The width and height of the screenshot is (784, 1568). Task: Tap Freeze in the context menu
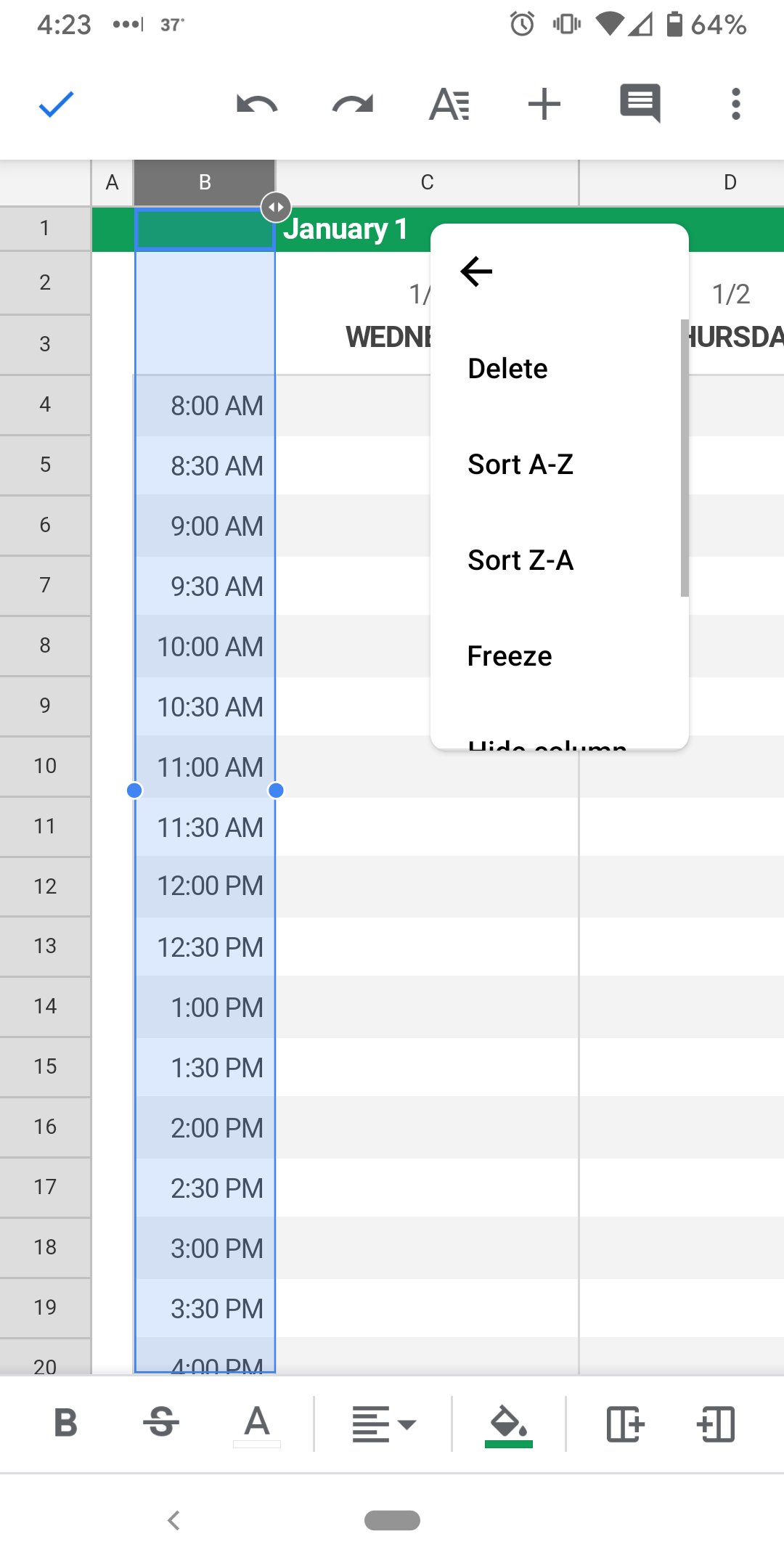tap(510, 656)
